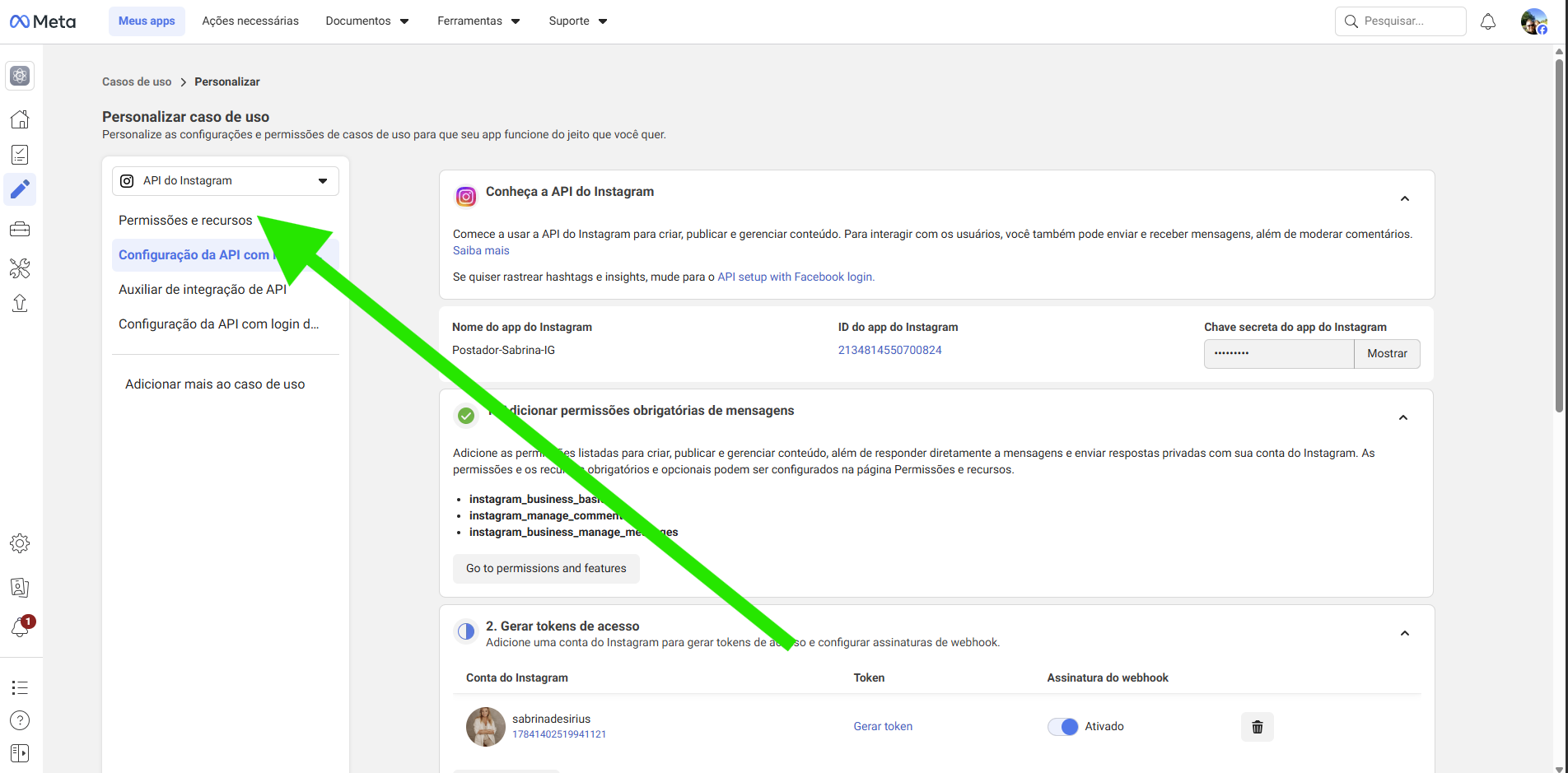Focus the Pesquisar search field
1568x773 pixels.
tap(1400, 21)
